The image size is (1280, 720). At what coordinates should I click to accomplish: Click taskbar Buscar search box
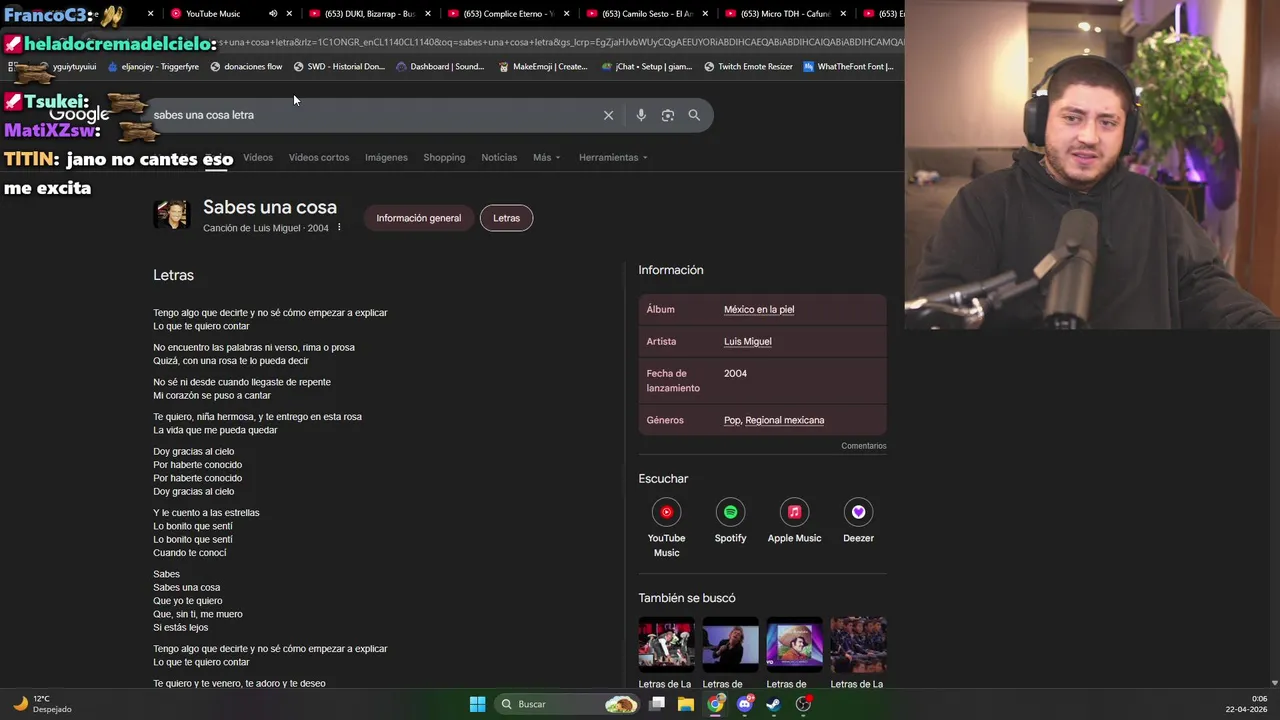(x=567, y=704)
